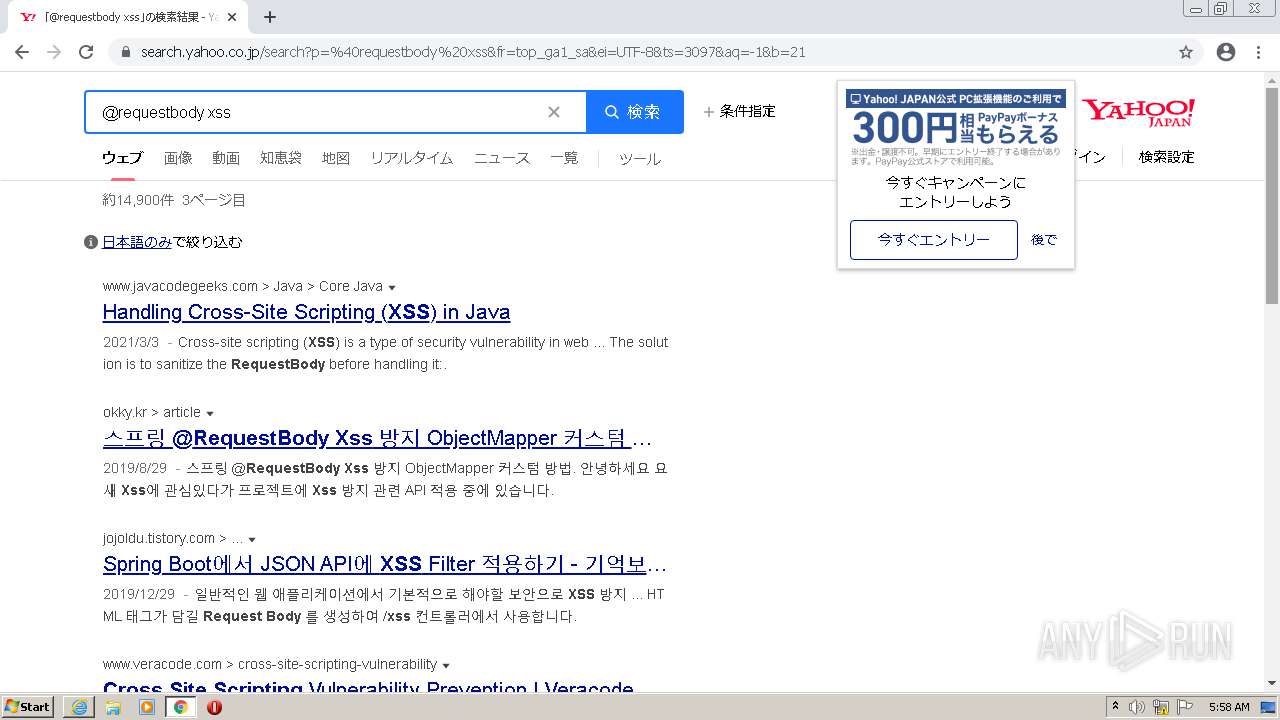Open the okky.kr 스프링 @RequestBody Xss result
This screenshot has width=1280, height=720.
377,438
